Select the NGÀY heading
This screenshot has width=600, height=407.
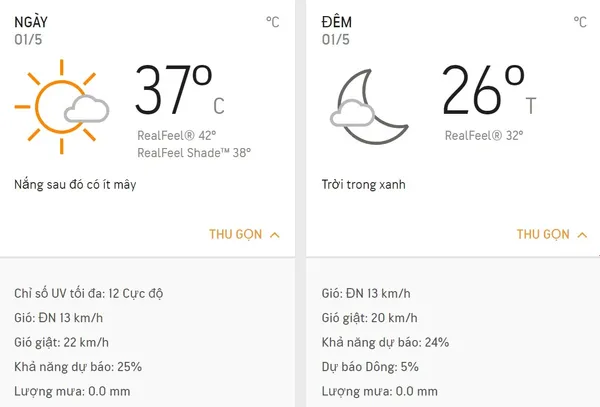pos(31,22)
